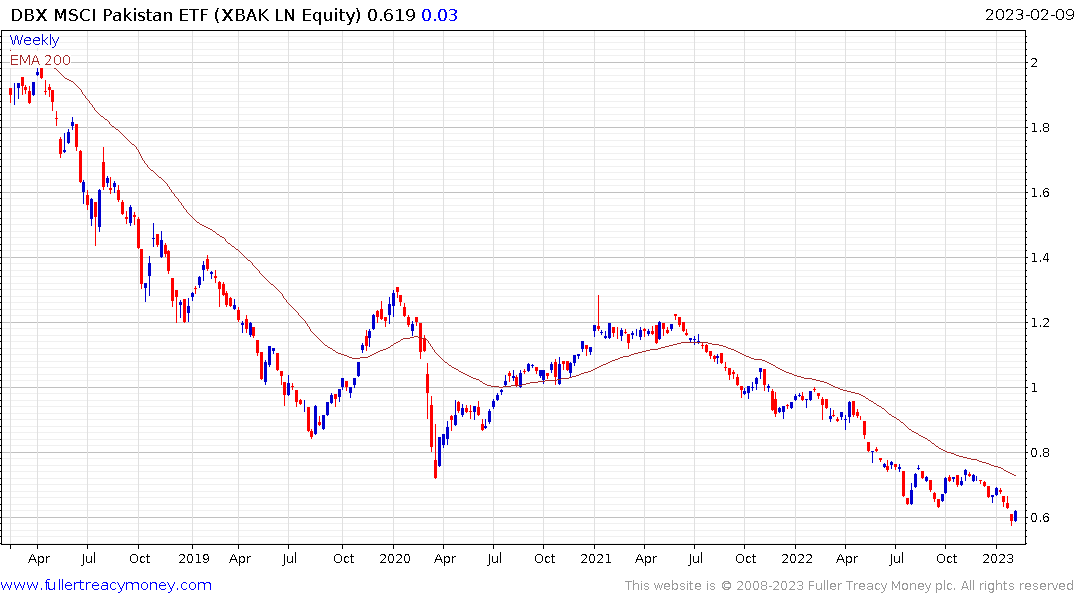The width and height of the screenshot is (1075, 600).
Task: Click the x-axis label 2021
Action: tap(596, 559)
